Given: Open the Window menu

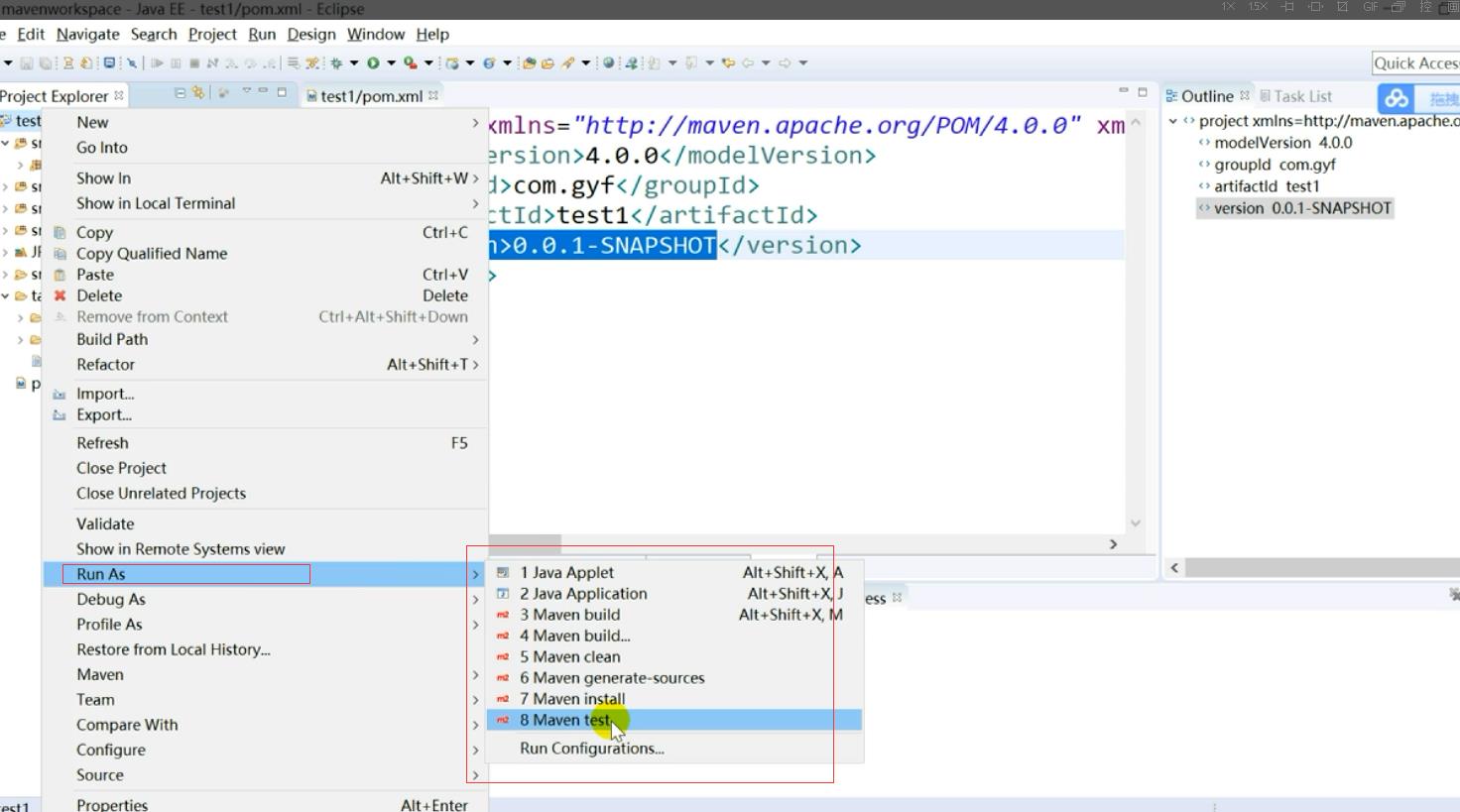Looking at the screenshot, I should pyautogui.click(x=376, y=34).
